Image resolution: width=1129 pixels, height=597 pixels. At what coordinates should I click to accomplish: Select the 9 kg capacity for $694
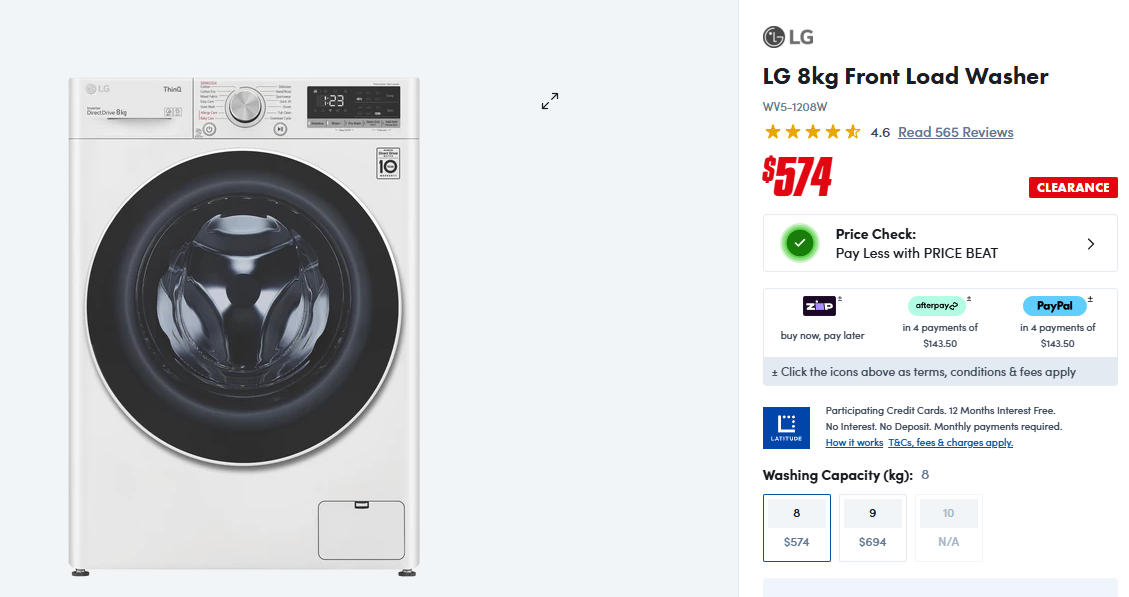click(x=872, y=527)
